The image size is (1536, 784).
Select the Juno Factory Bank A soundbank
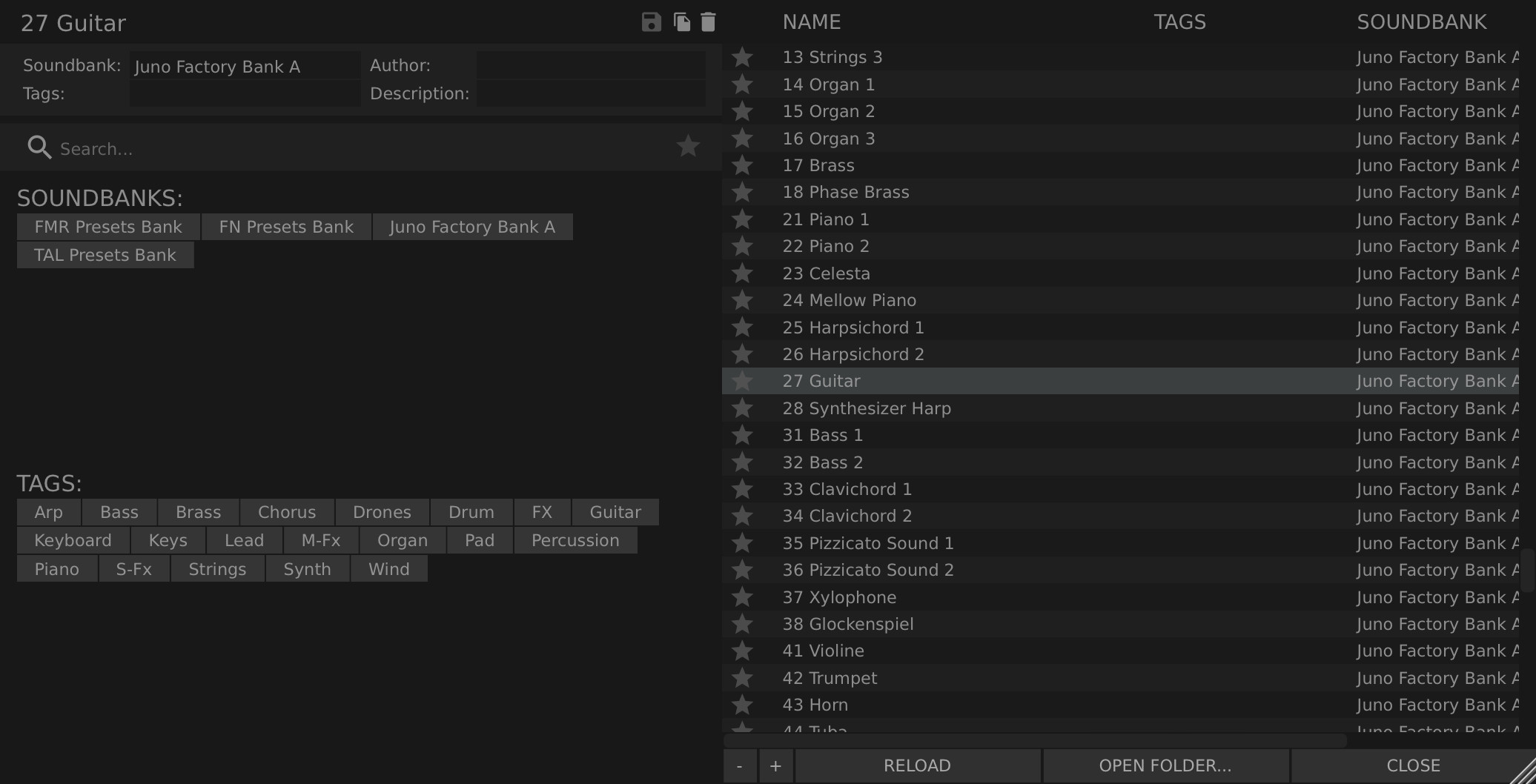tap(472, 227)
